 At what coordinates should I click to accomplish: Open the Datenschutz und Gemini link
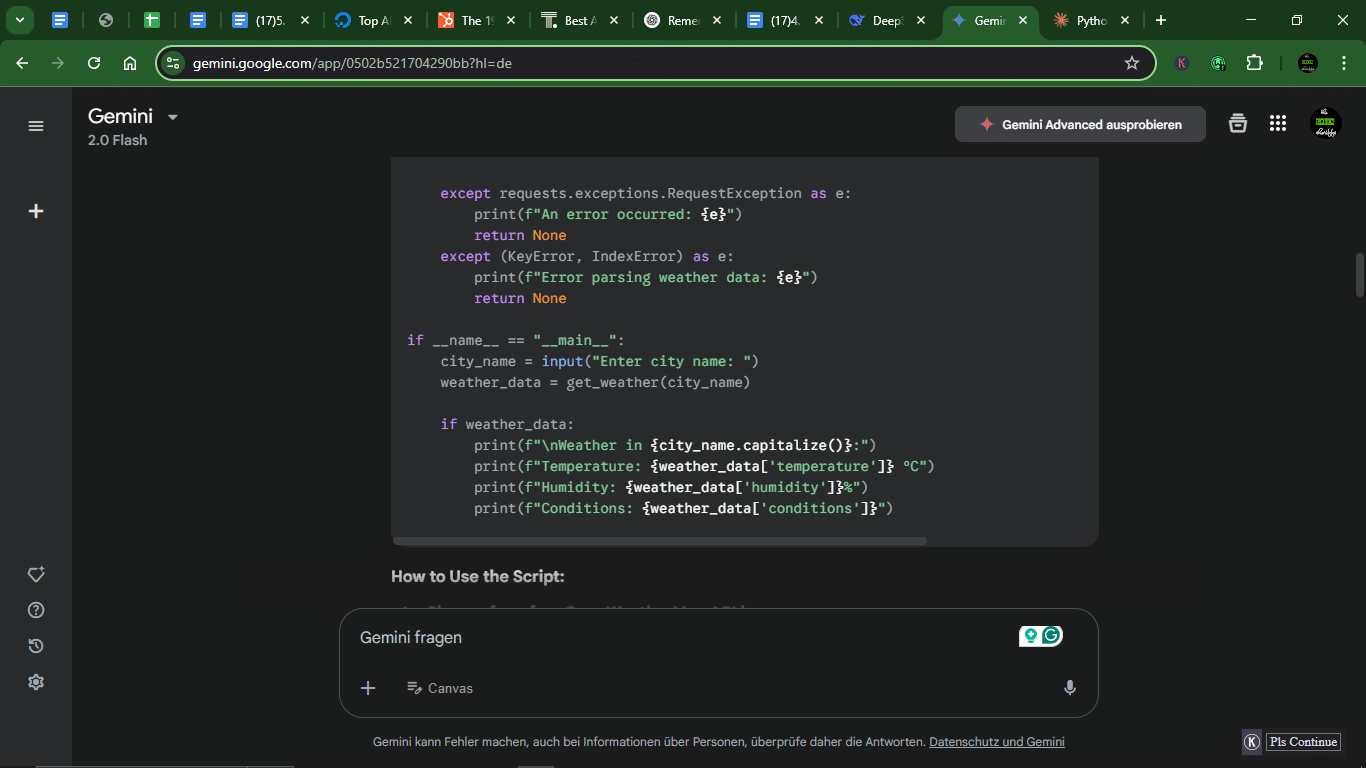pos(997,742)
